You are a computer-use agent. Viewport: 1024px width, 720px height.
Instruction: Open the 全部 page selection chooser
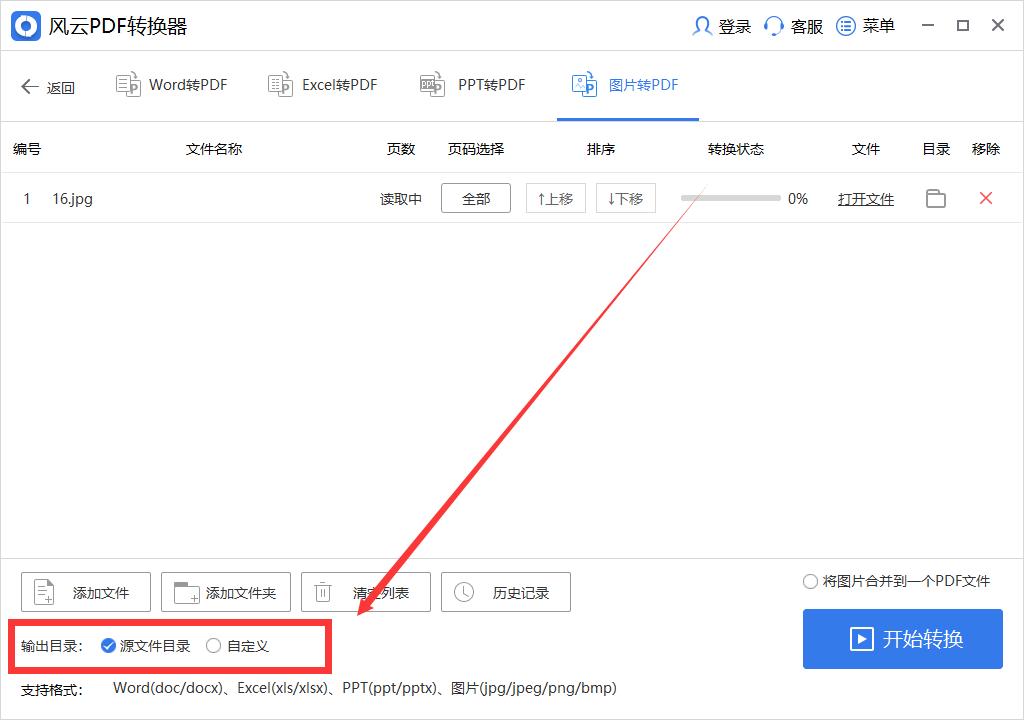point(475,198)
